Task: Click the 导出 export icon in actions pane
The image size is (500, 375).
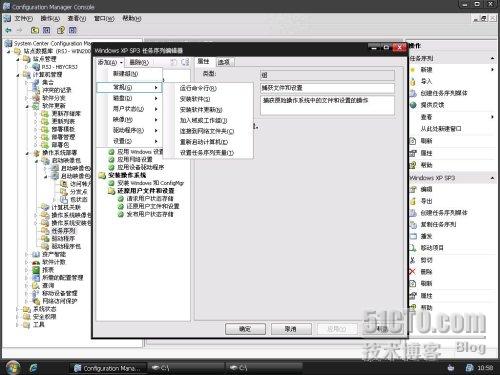Action: pyautogui.click(x=413, y=201)
